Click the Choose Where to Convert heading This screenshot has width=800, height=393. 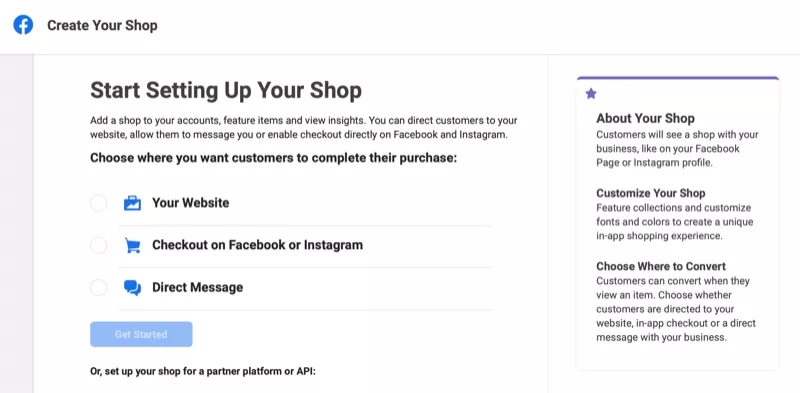click(x=661, y=266)
